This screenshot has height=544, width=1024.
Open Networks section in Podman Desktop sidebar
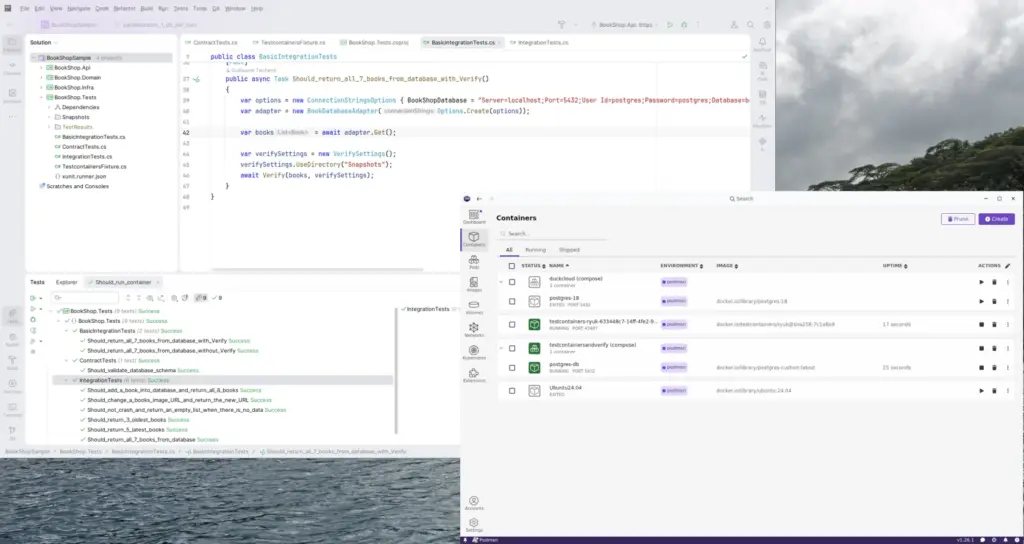coord(474,330)
